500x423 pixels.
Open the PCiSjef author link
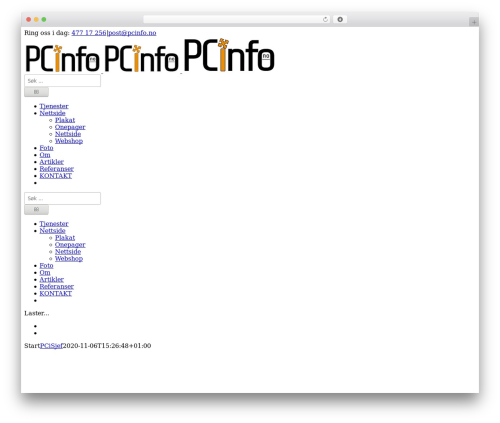[x=51, y=346]
